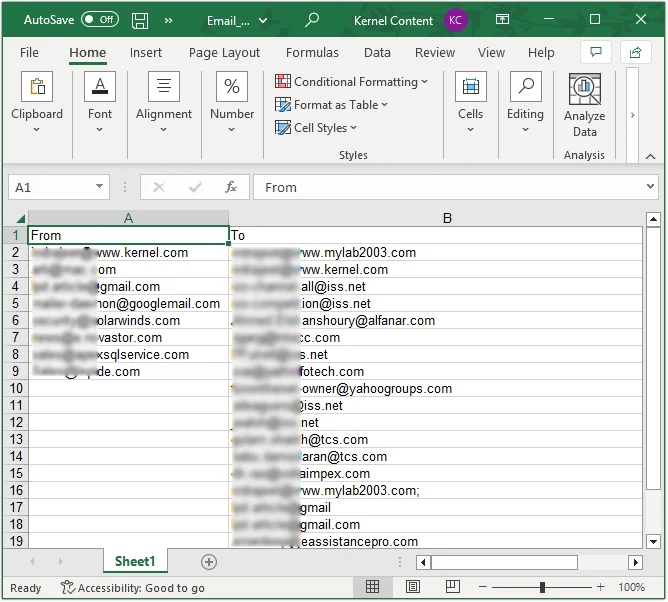Select row 10 header
Image resolution: width=668 pixels, height=602 pixels.
[16, 388]
